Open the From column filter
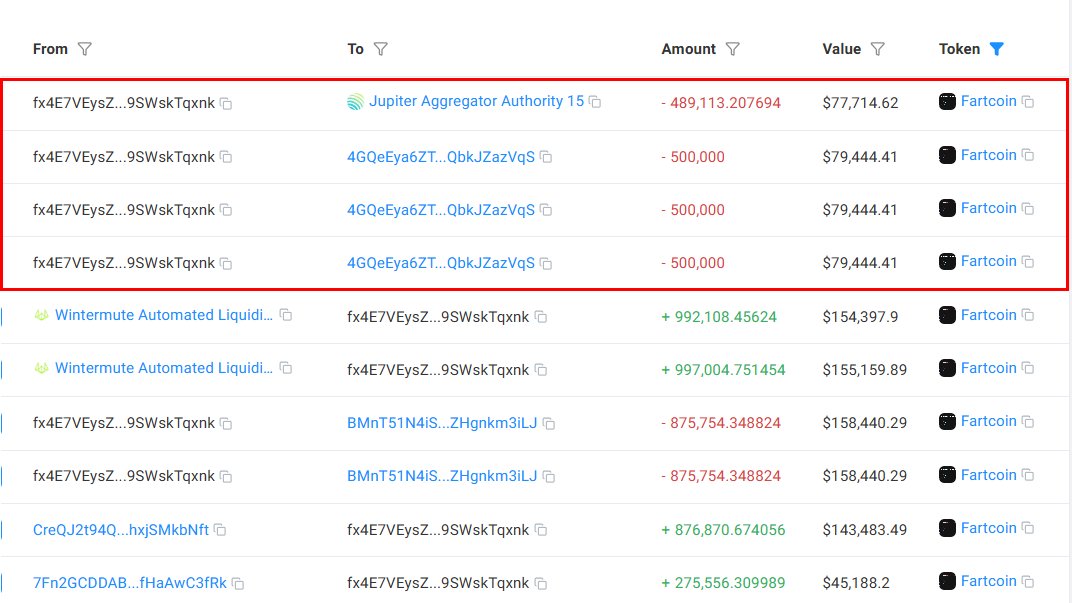Screen dimensions: 1072x603 click(x=84, y=49)
